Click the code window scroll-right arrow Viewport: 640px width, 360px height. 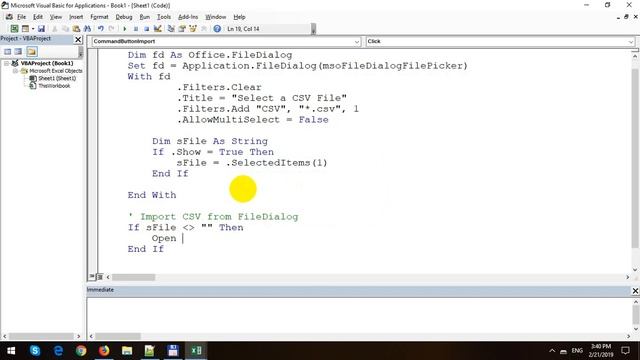(x=628, y=277)
